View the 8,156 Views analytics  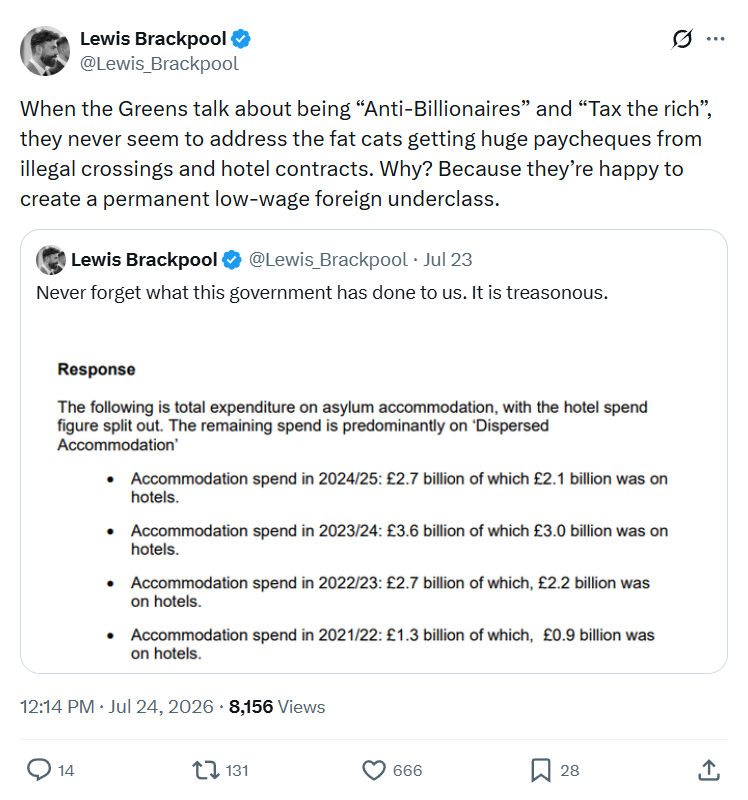[x=277, y=707]
